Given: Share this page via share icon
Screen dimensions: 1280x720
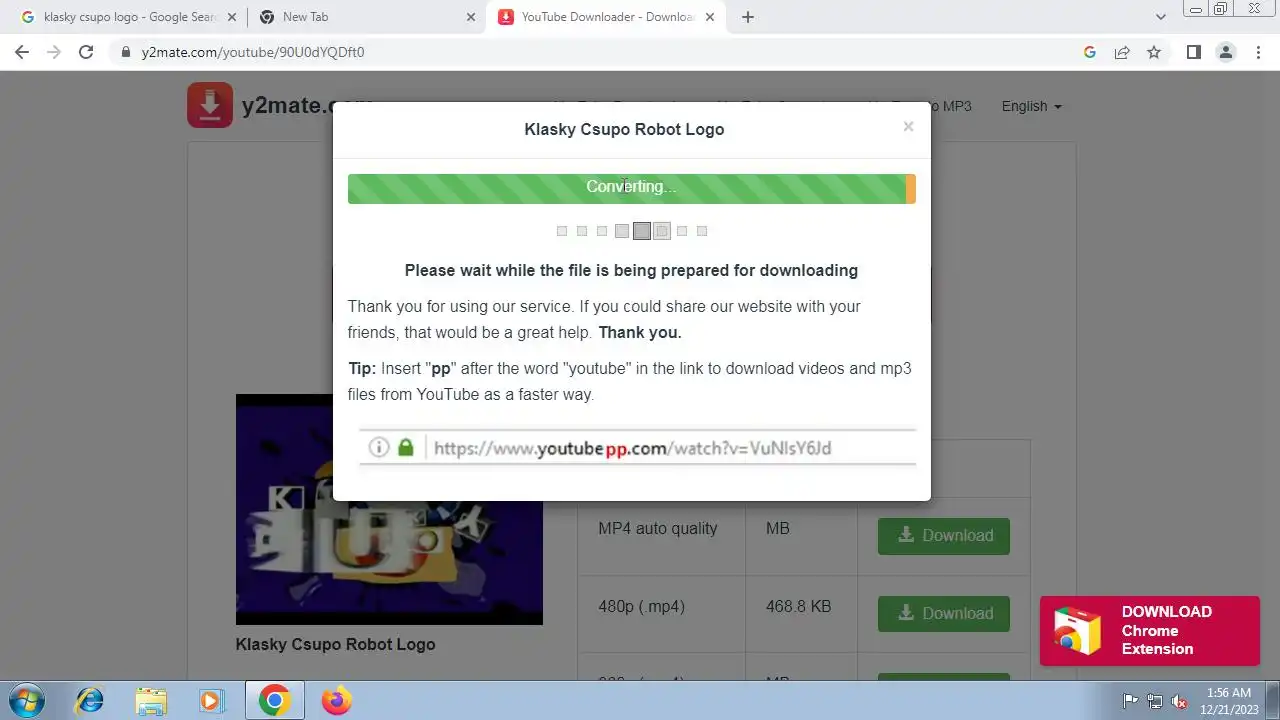Looking at the screenshot, I should coord(1122,52).
